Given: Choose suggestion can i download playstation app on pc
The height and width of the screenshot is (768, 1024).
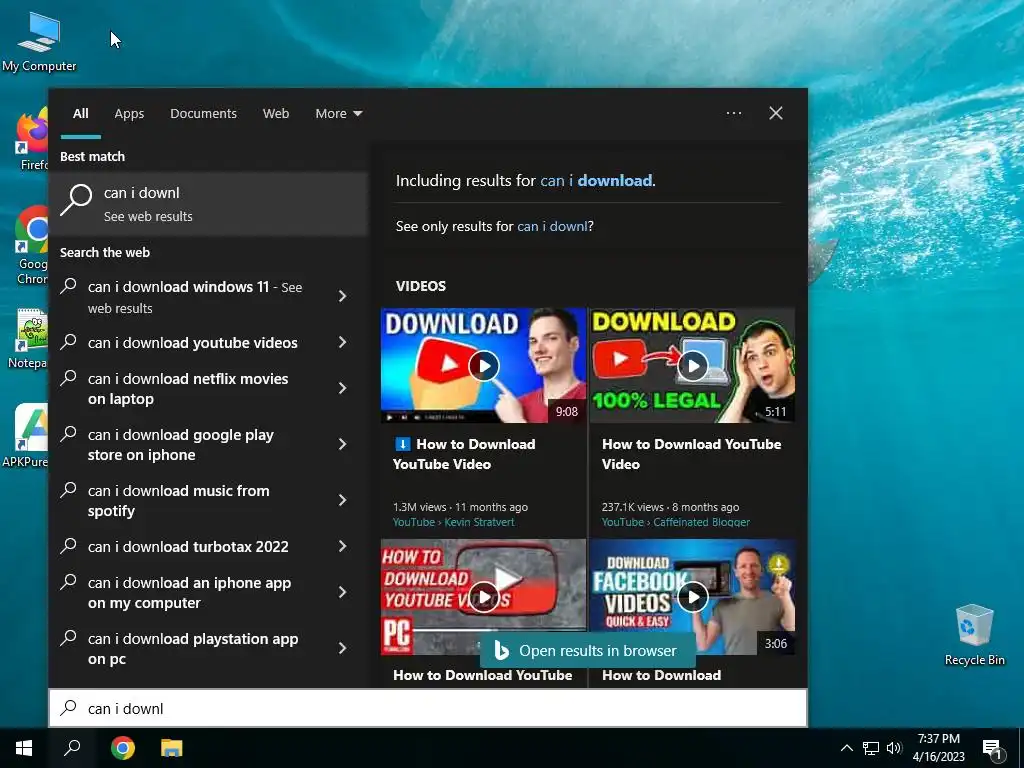Looking at the screenshot, I should 193,648.
